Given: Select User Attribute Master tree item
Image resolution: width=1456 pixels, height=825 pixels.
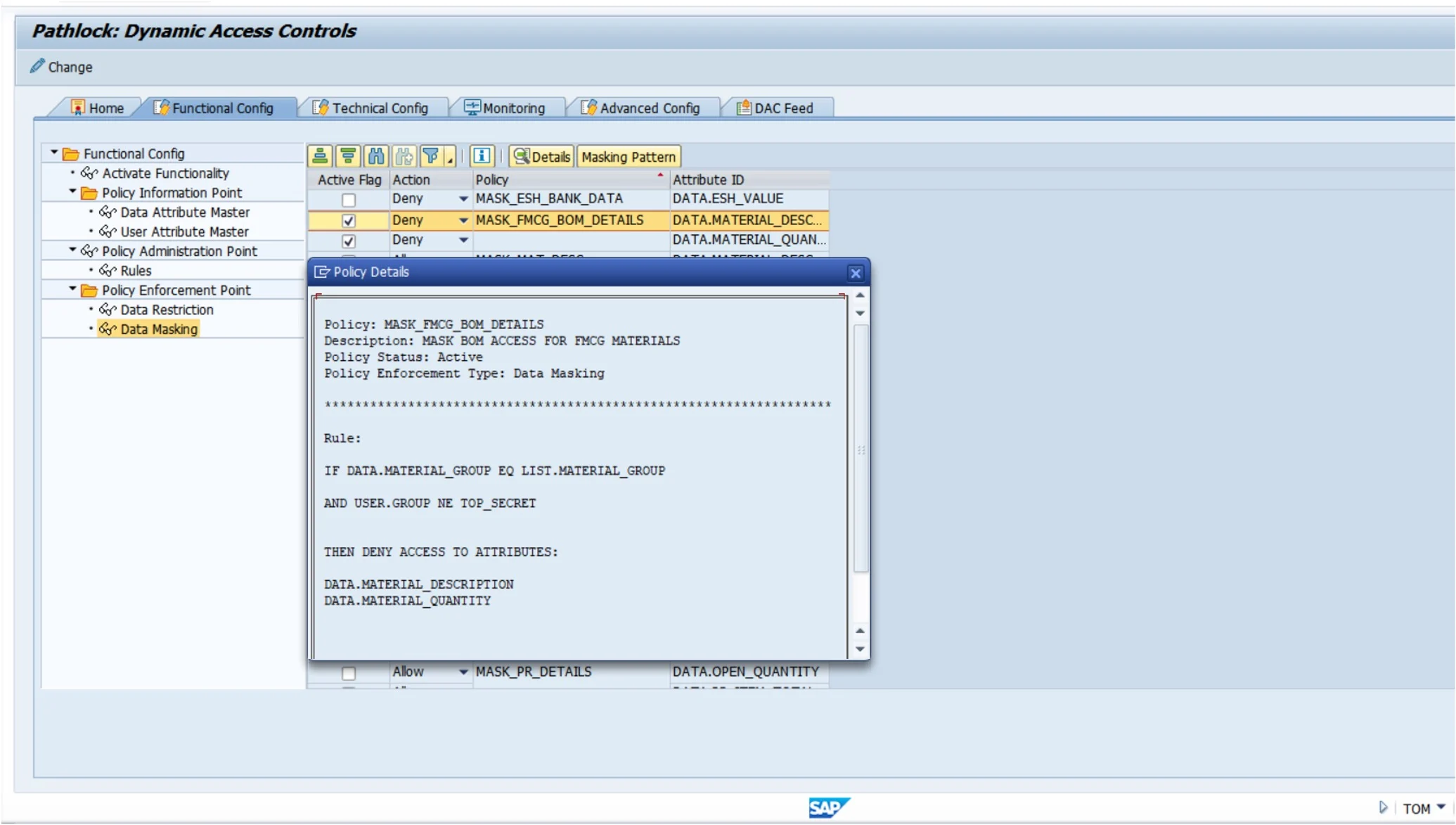Looking at the screenshot, I should click(184, 231).
